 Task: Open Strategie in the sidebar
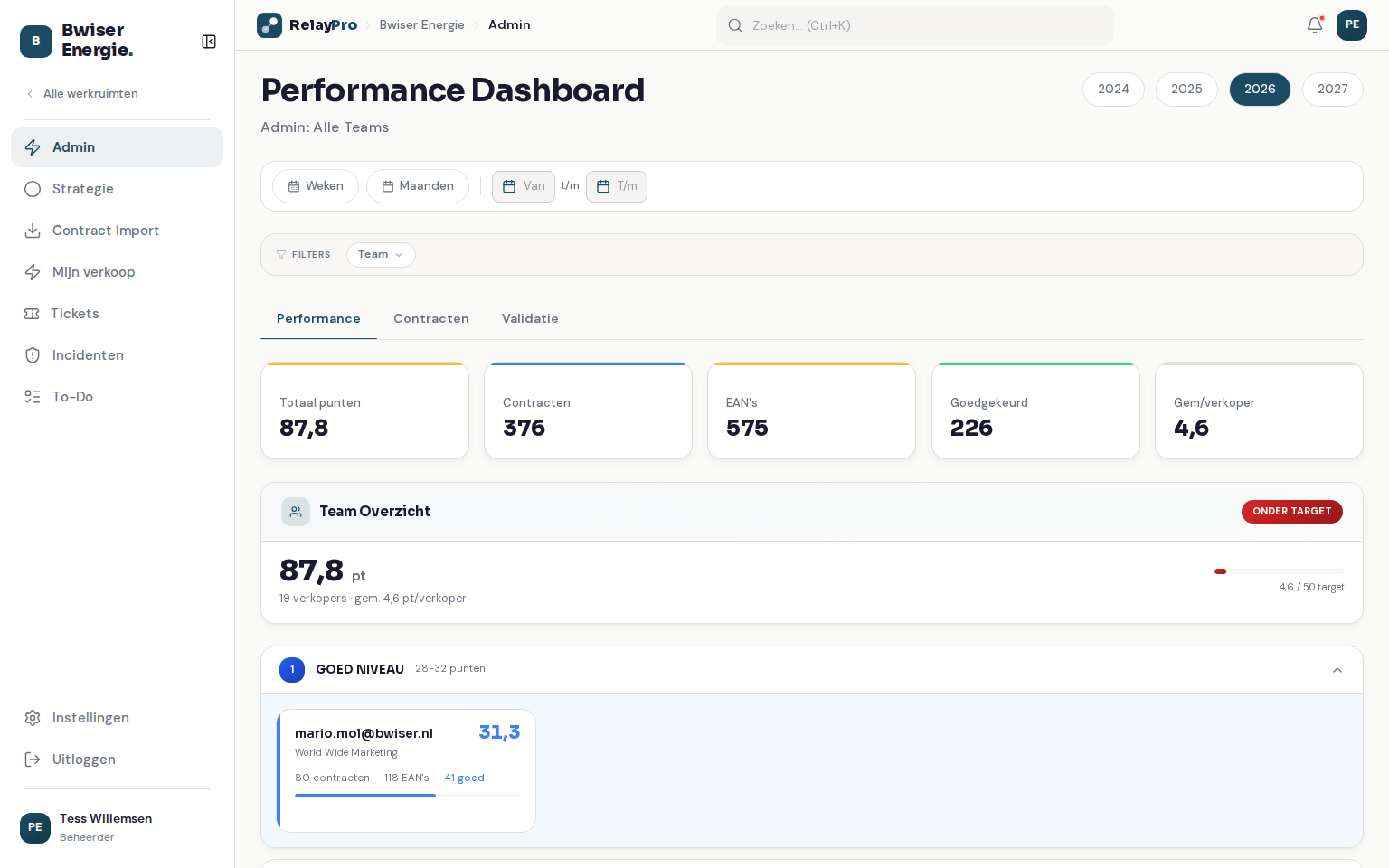point(117,189)
